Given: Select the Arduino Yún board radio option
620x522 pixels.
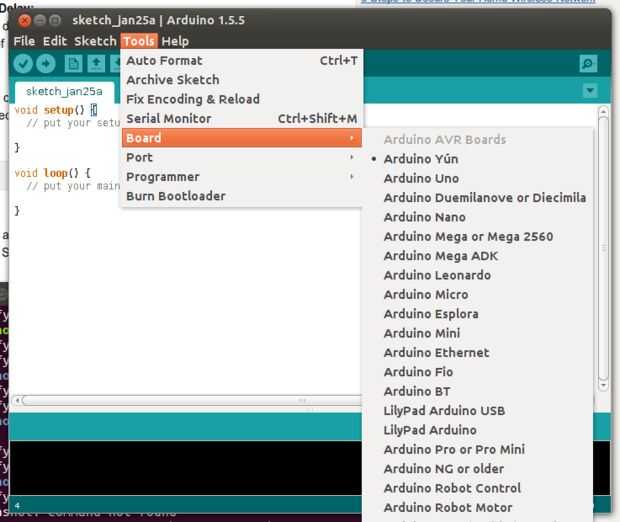Looking at the screenshot, I should [478, 159].
